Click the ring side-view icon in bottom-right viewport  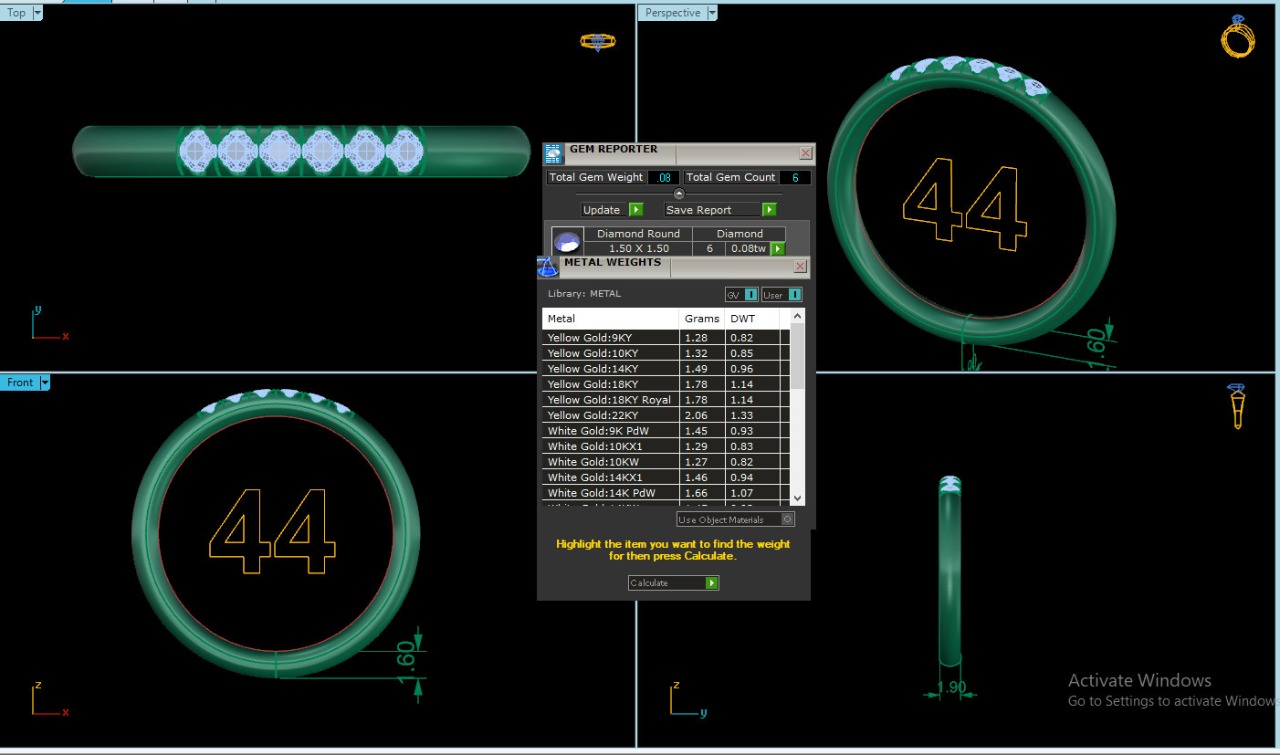1238,405
